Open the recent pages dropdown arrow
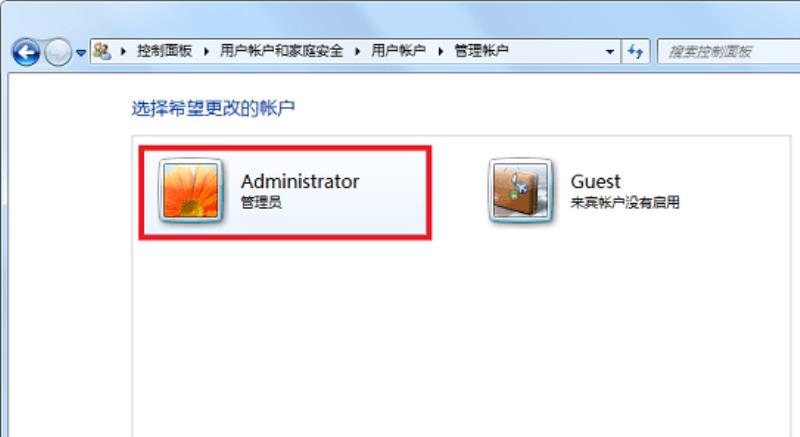Screen dimensions: 800x437 pos(81,53)
